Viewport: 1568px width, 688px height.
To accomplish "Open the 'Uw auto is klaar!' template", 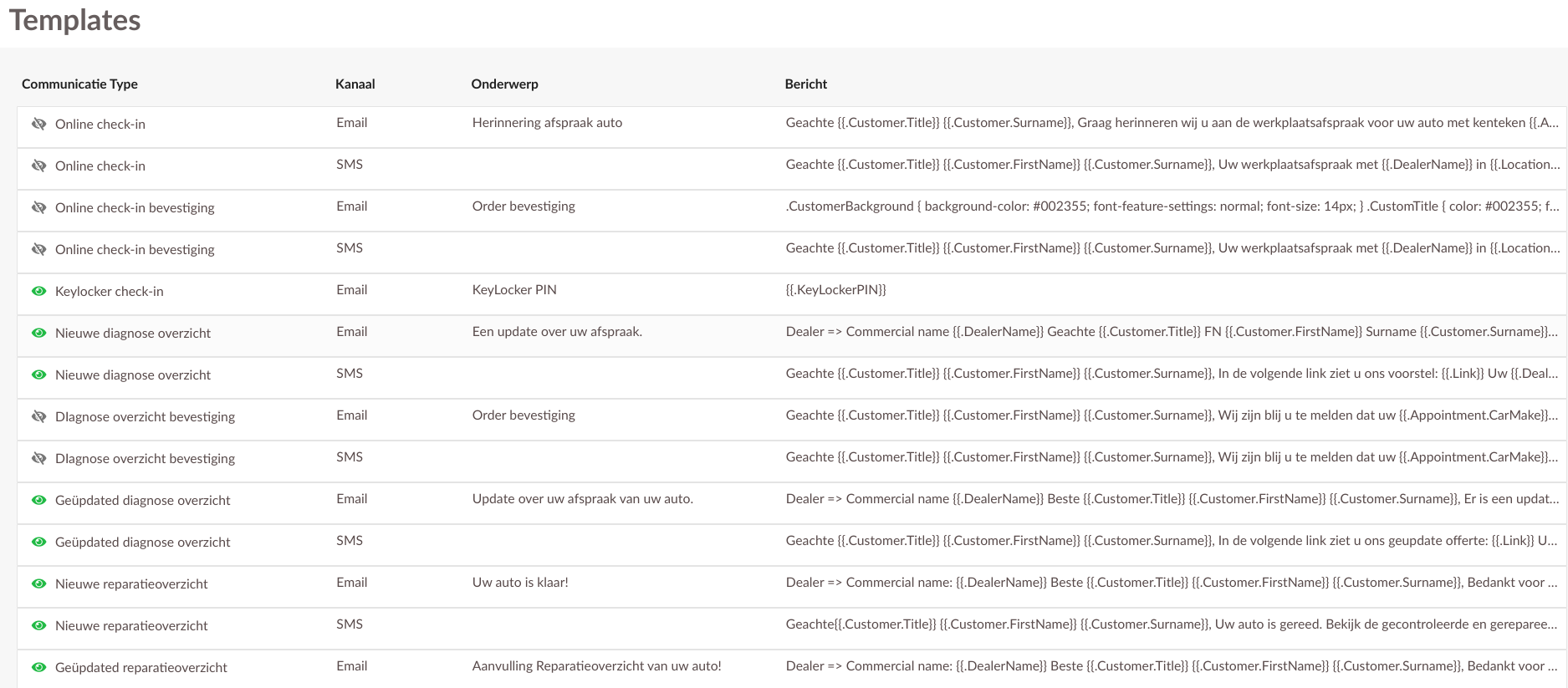I will pyautogui.click(x=520, y=583).
